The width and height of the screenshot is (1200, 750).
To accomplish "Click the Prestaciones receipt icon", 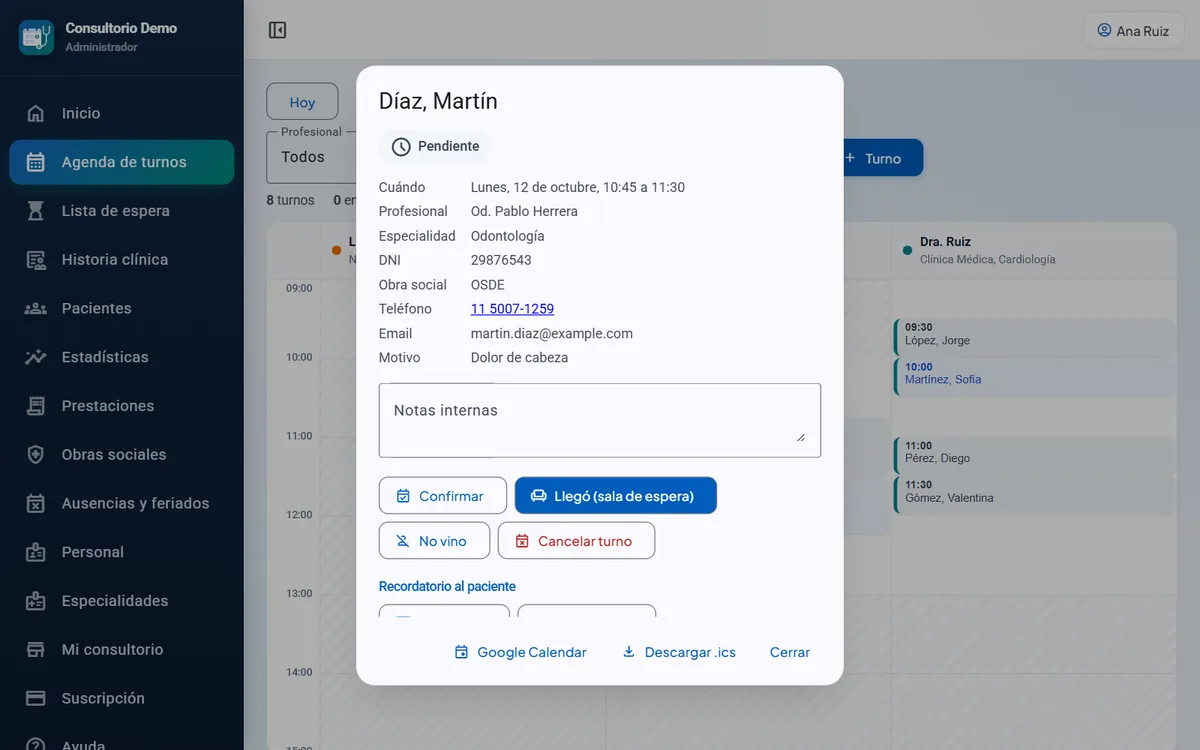I will [x=36, y=406].
